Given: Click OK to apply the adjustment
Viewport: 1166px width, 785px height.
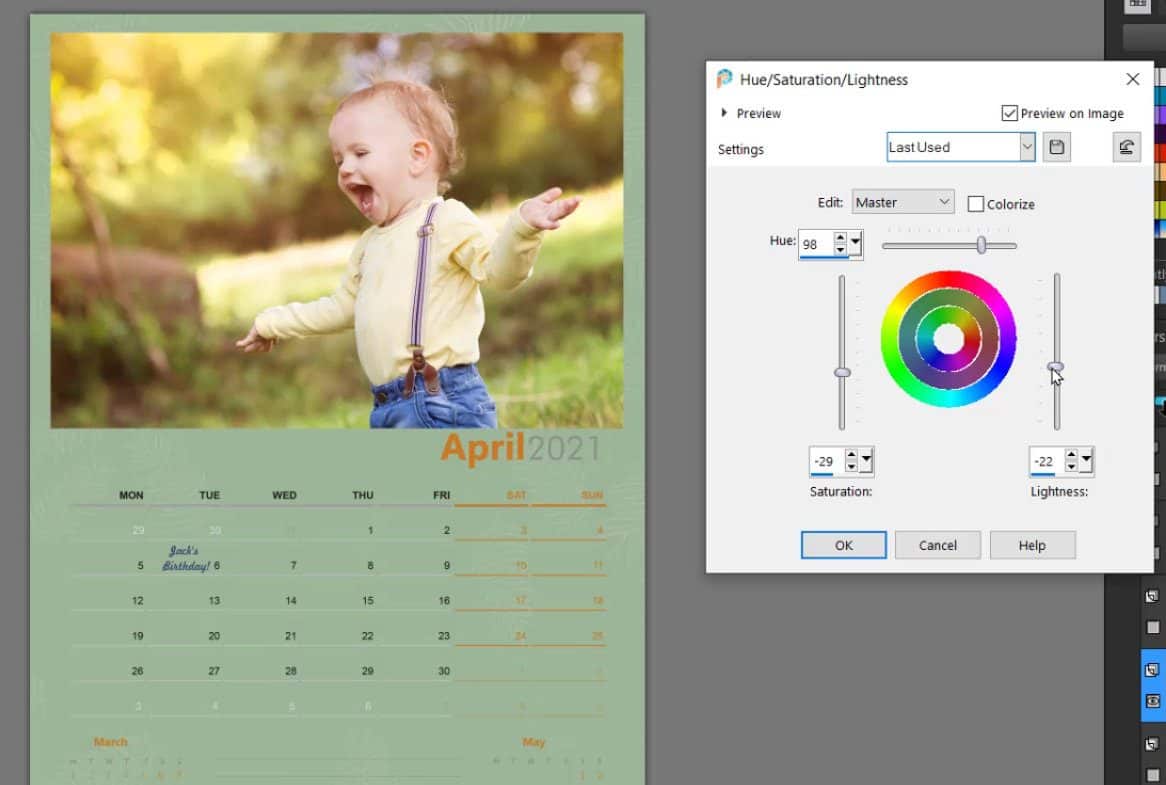Looking at the screenshot, I should click(x=843, y=545).
